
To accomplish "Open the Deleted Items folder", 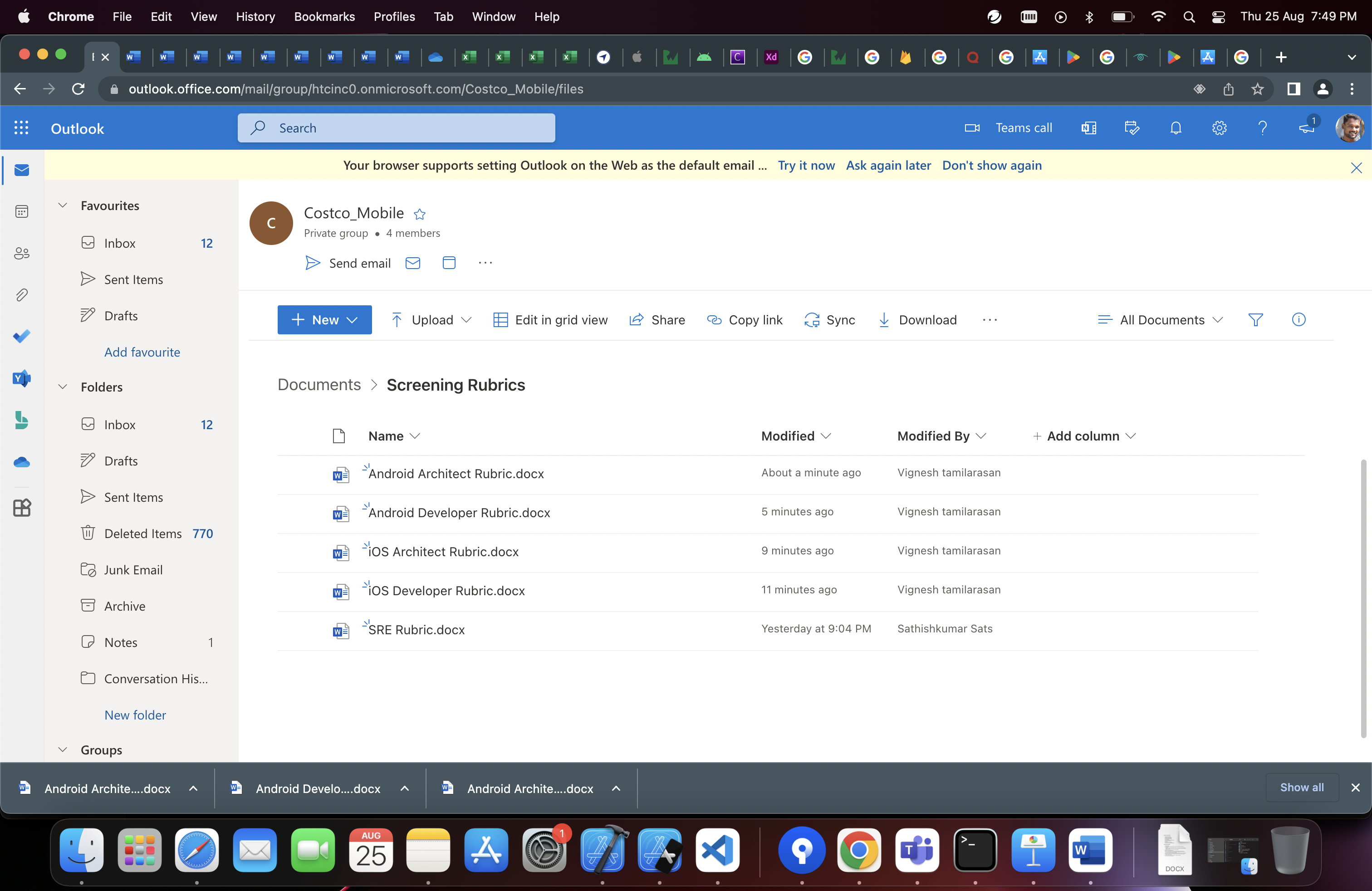I will point(142,534).
